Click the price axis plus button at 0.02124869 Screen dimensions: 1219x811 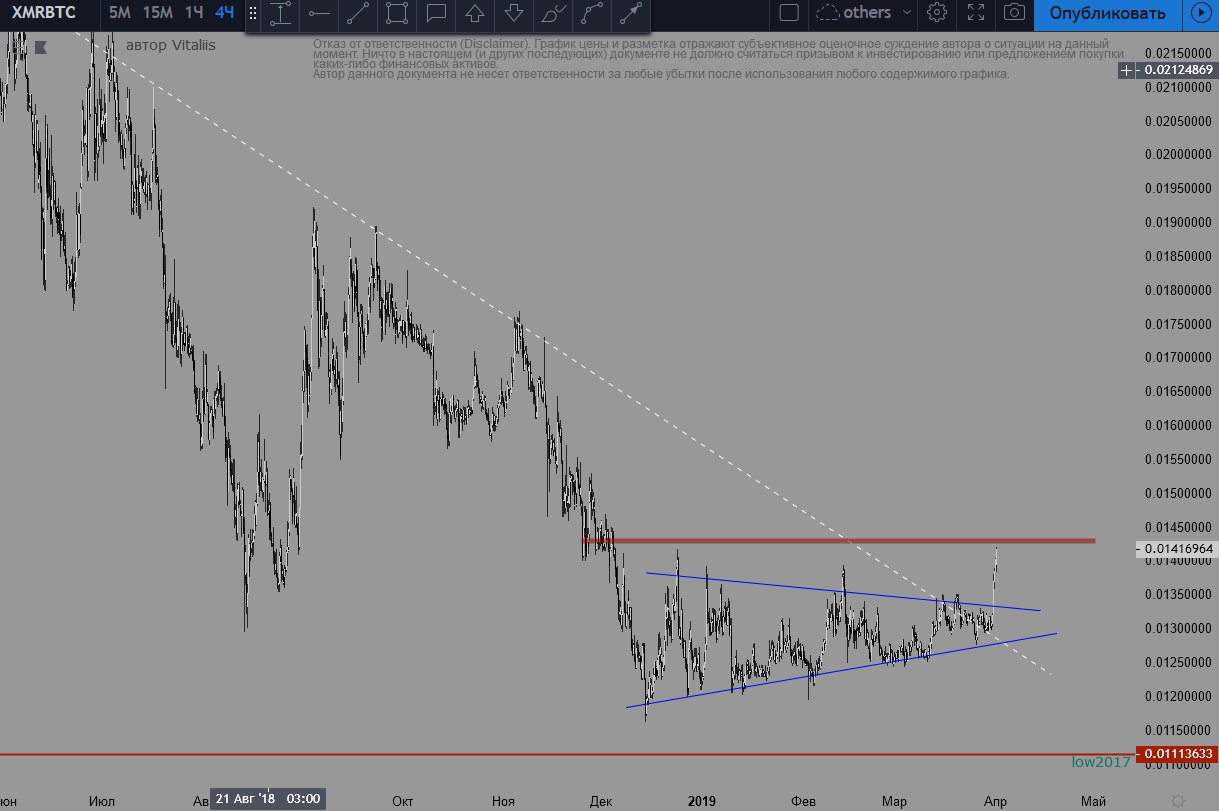click(x=1128, y=70)
